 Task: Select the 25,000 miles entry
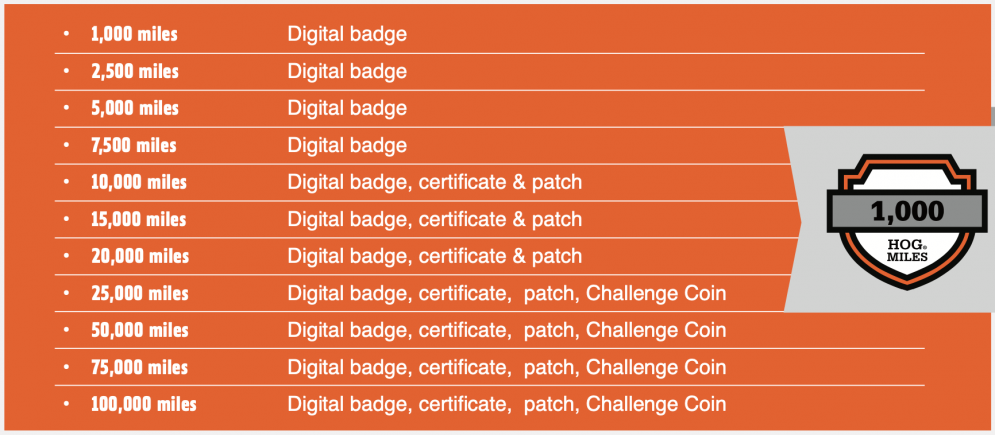pos(140,293)
